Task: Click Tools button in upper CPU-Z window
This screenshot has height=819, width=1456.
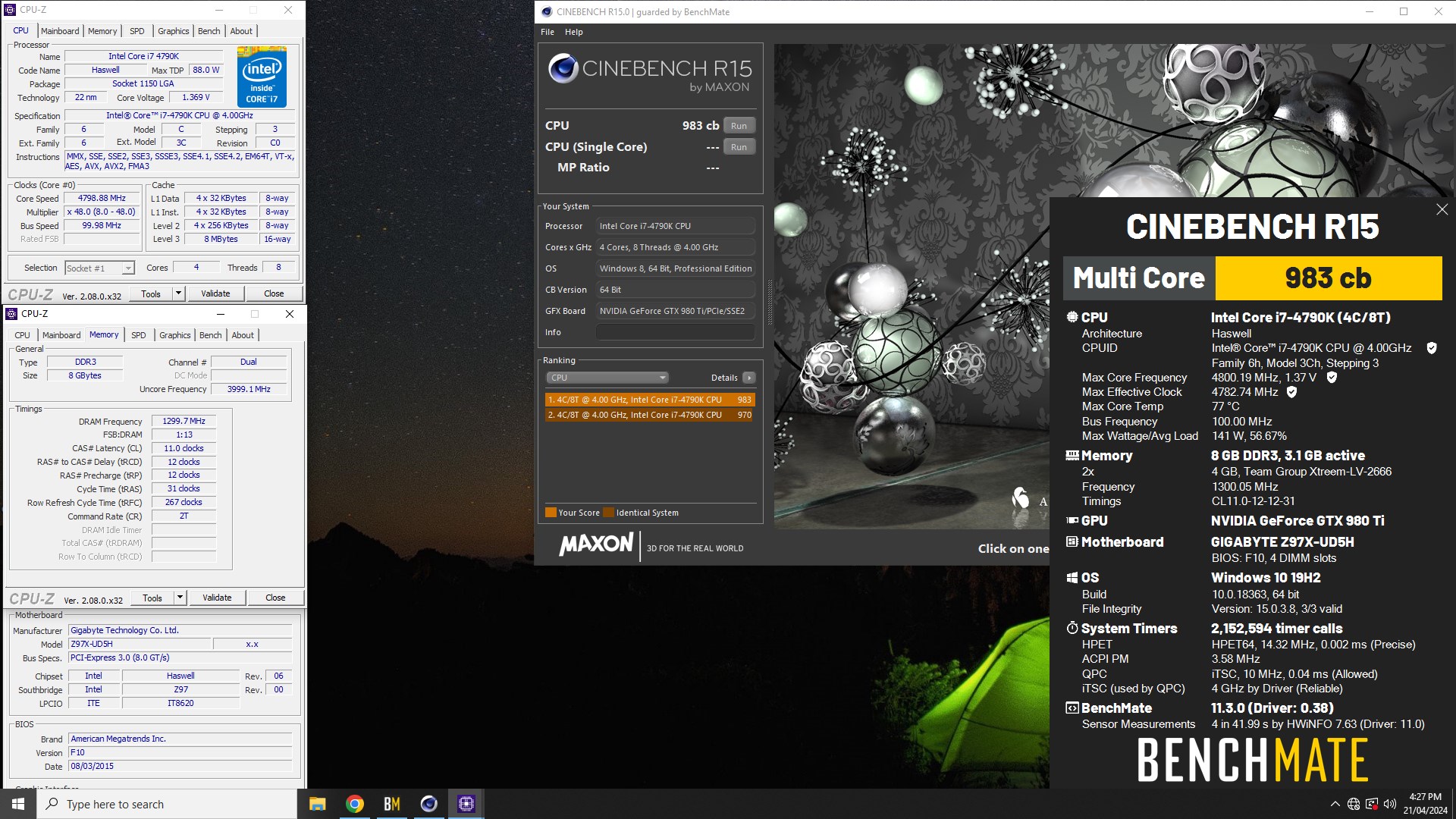Action: pyautogui.click(x=151, y=293)
